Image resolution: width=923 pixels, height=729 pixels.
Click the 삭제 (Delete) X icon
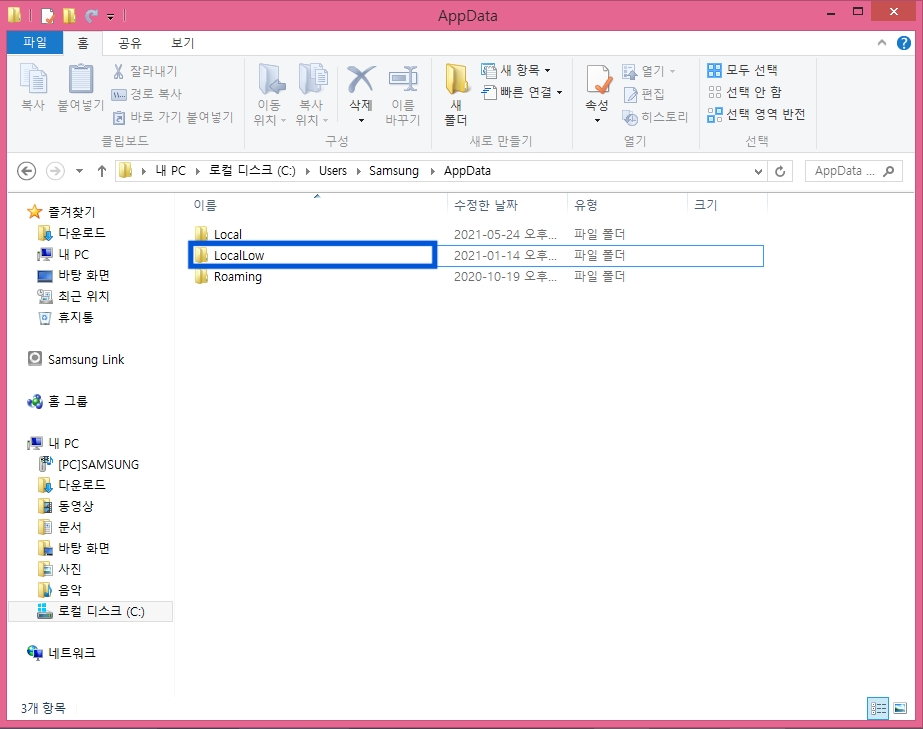click(x=361, y=79)
